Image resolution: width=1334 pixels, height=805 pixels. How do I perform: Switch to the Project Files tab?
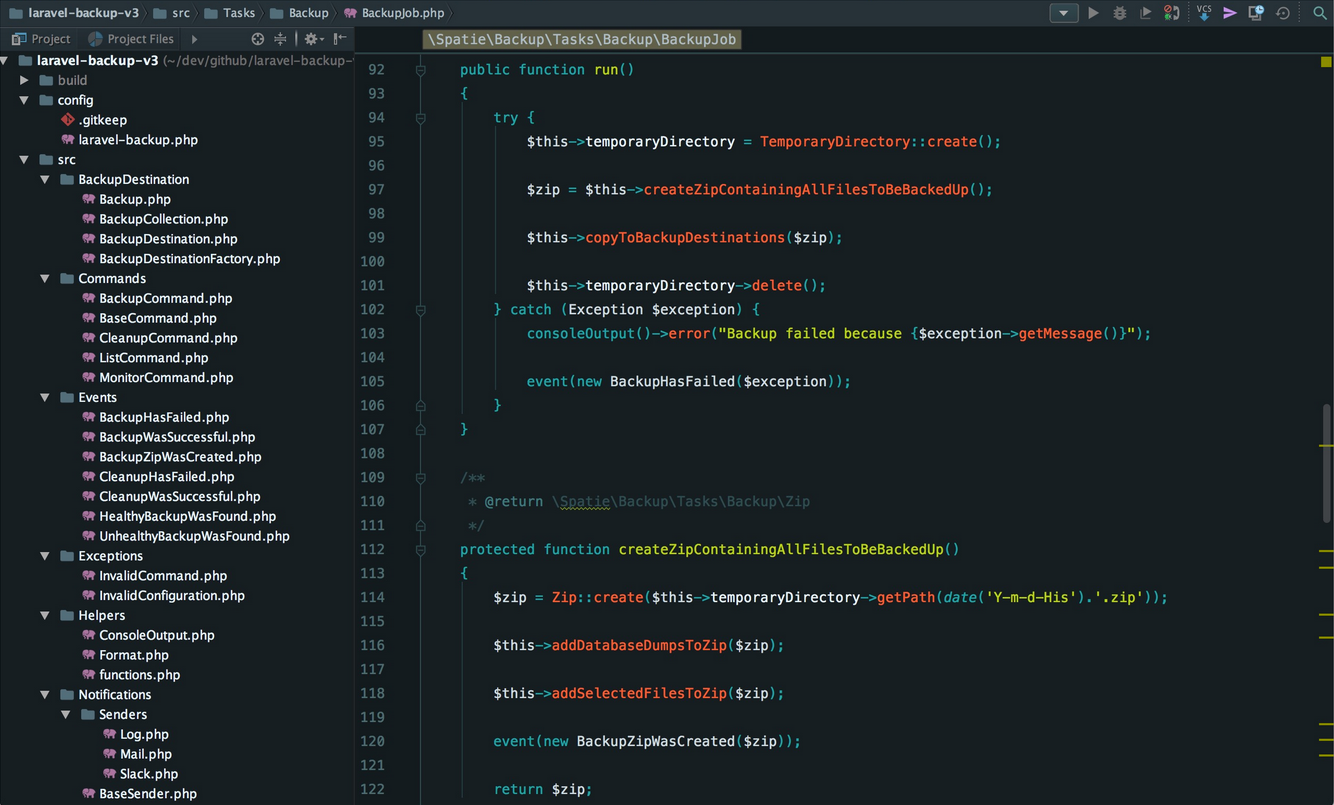(x=131, y=39)
